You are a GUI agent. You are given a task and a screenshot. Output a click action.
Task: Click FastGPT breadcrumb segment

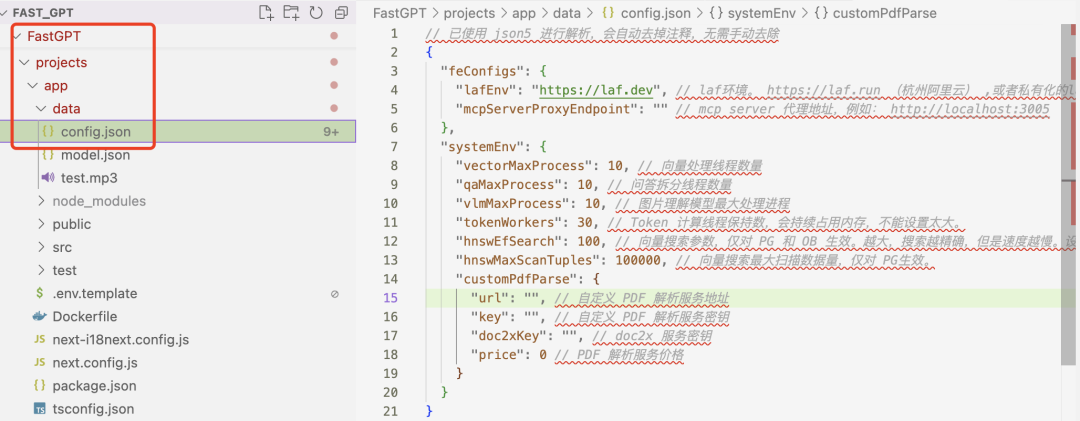pos(397,13)
